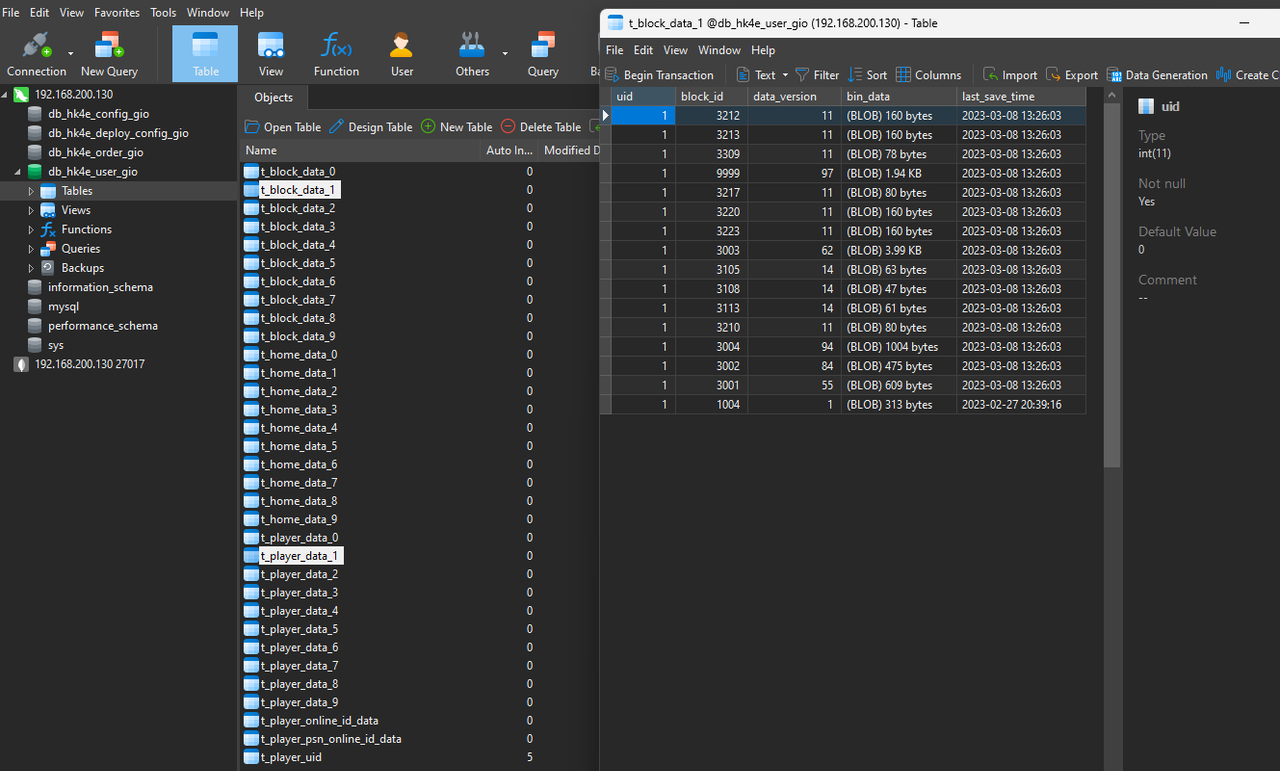
Task: Click the Export button
Action: [1072, 75]
